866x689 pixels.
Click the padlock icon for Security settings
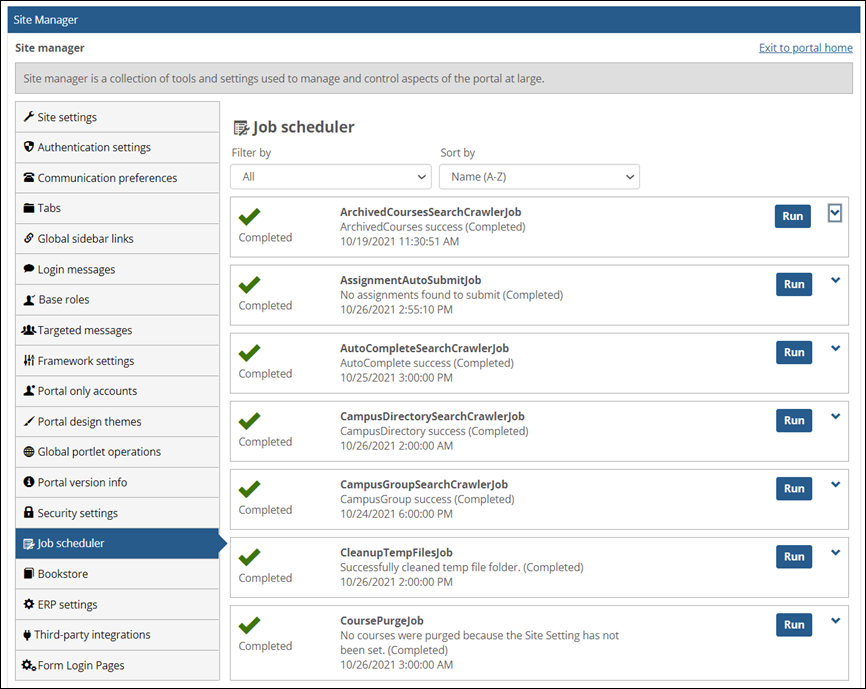(29, 512)
